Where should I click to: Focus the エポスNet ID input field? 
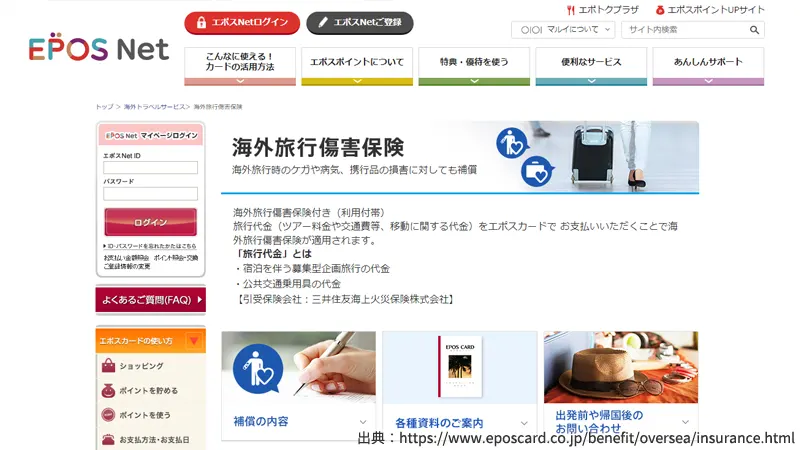click(x=151, y=167)
